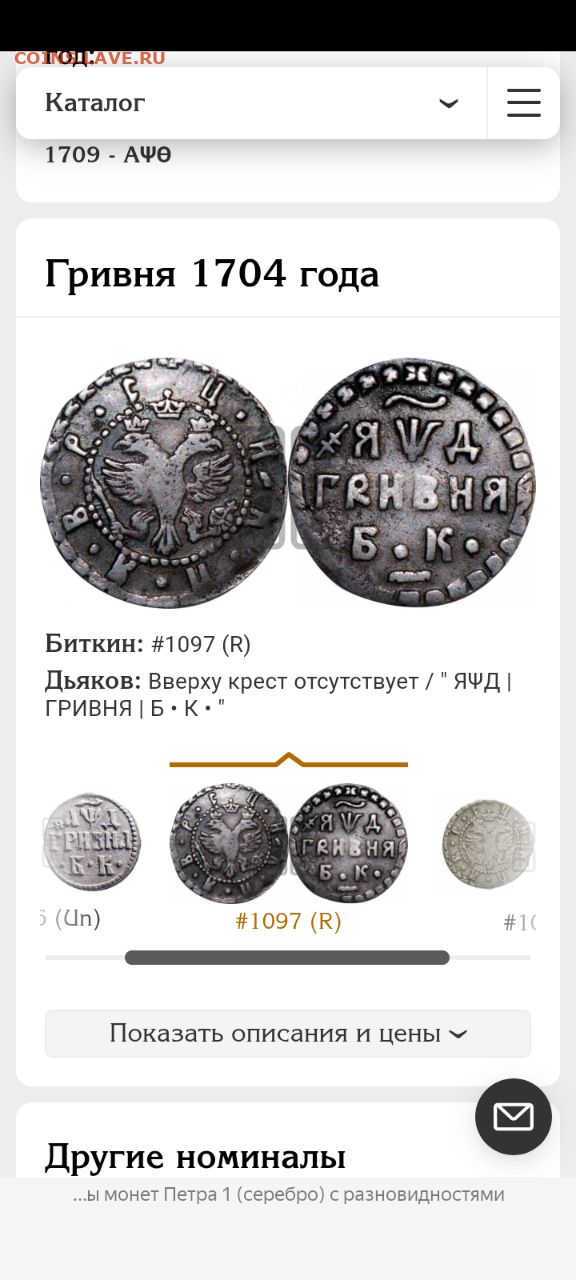Image resolution: width=576 pixels, height=1280 pixels.
Task: View large obverse eagle coin image
Action: coord(163,481)
